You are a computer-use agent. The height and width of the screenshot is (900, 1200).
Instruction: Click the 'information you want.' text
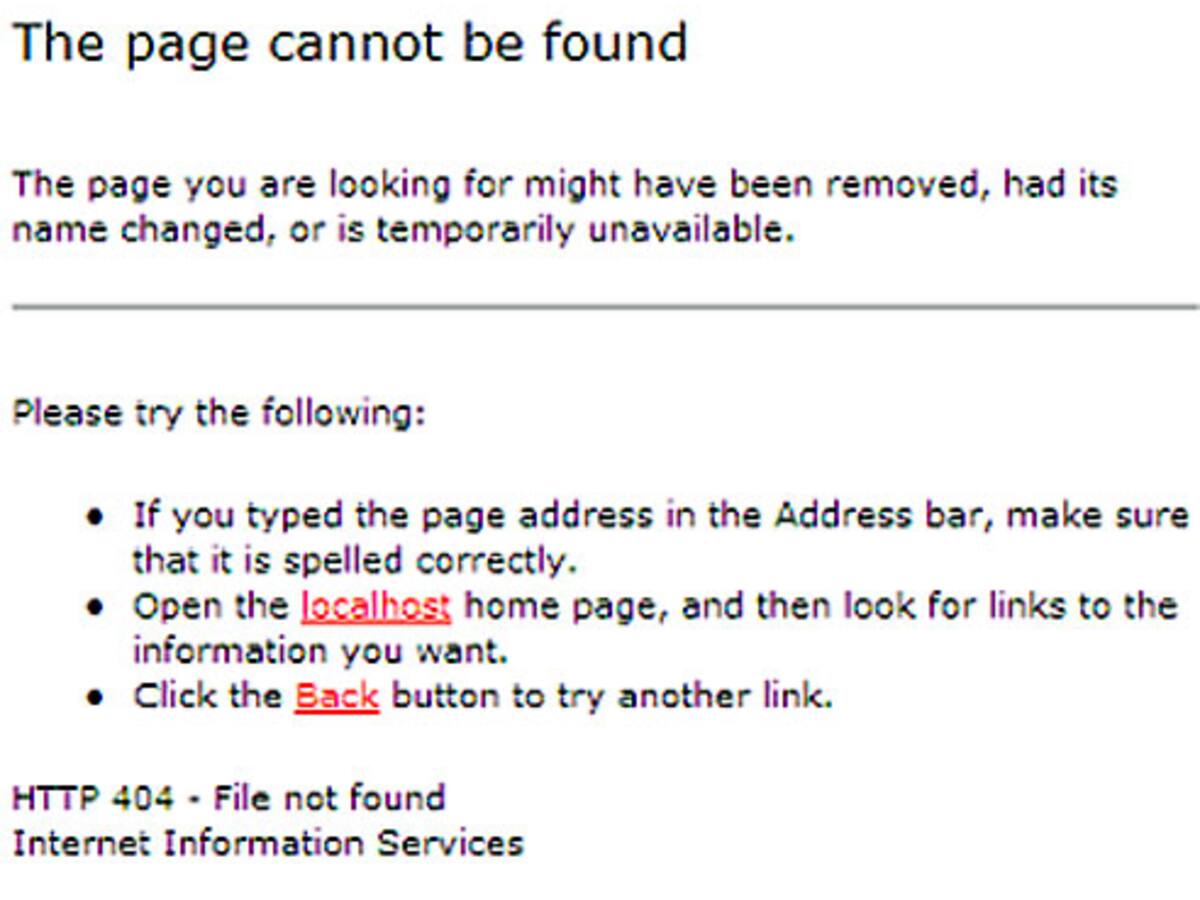[x=320, y=651]
